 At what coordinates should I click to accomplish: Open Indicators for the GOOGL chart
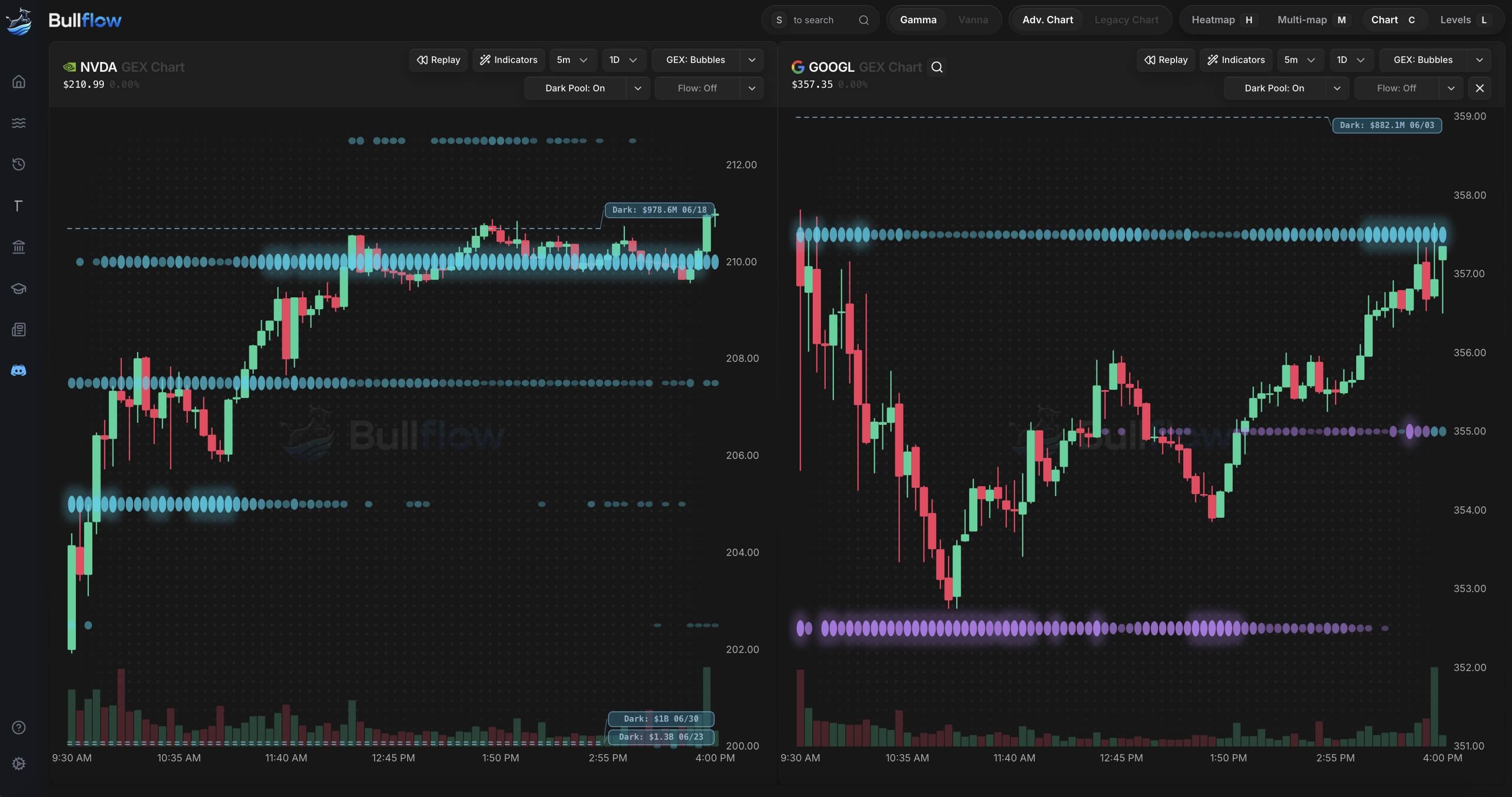point(1236,60)
